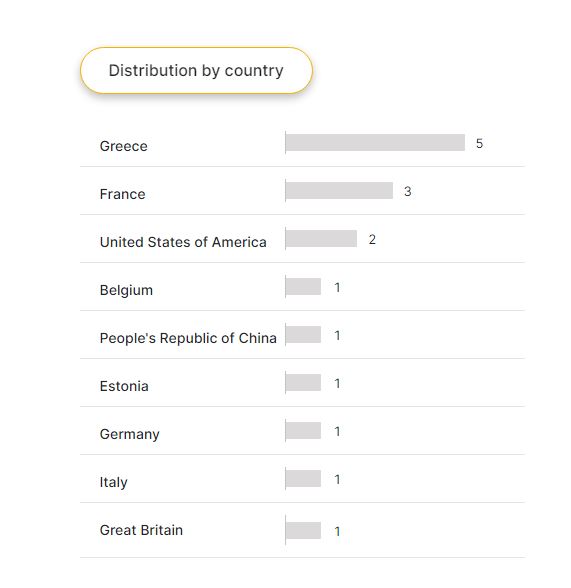Select the Great Britain country label
Screen dimensions: 571x588
141,530
